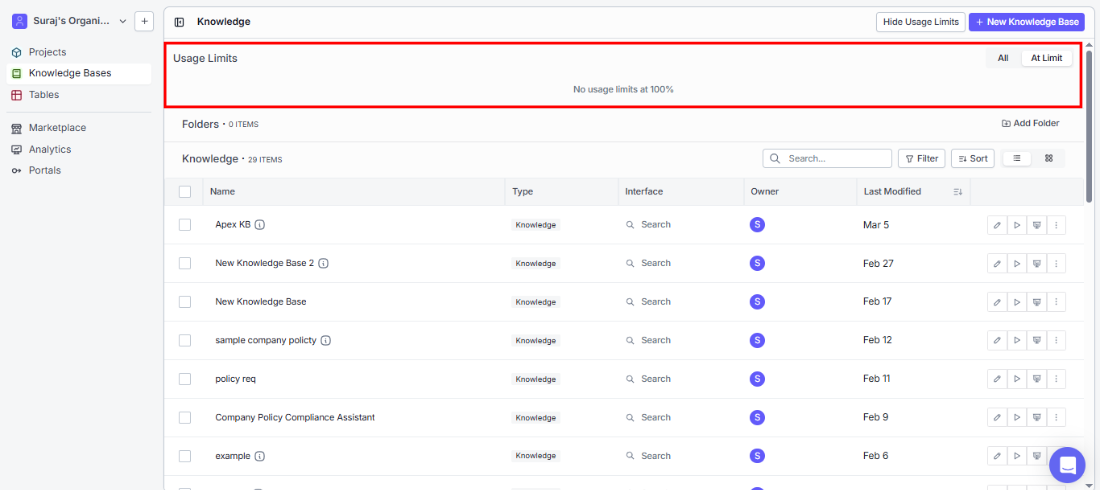Click info icon next to Apex KB

point(260,225)
